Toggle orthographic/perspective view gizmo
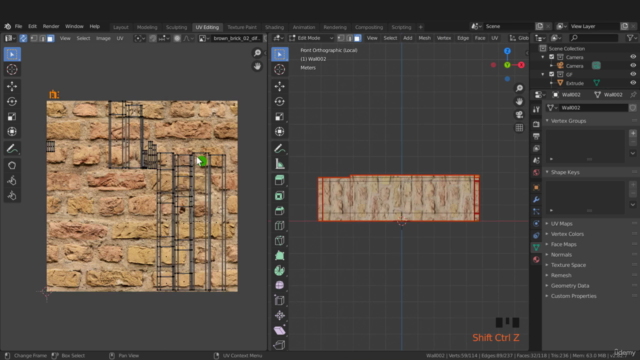The width and height of the screenshot is (640, 360). point(519,128)
